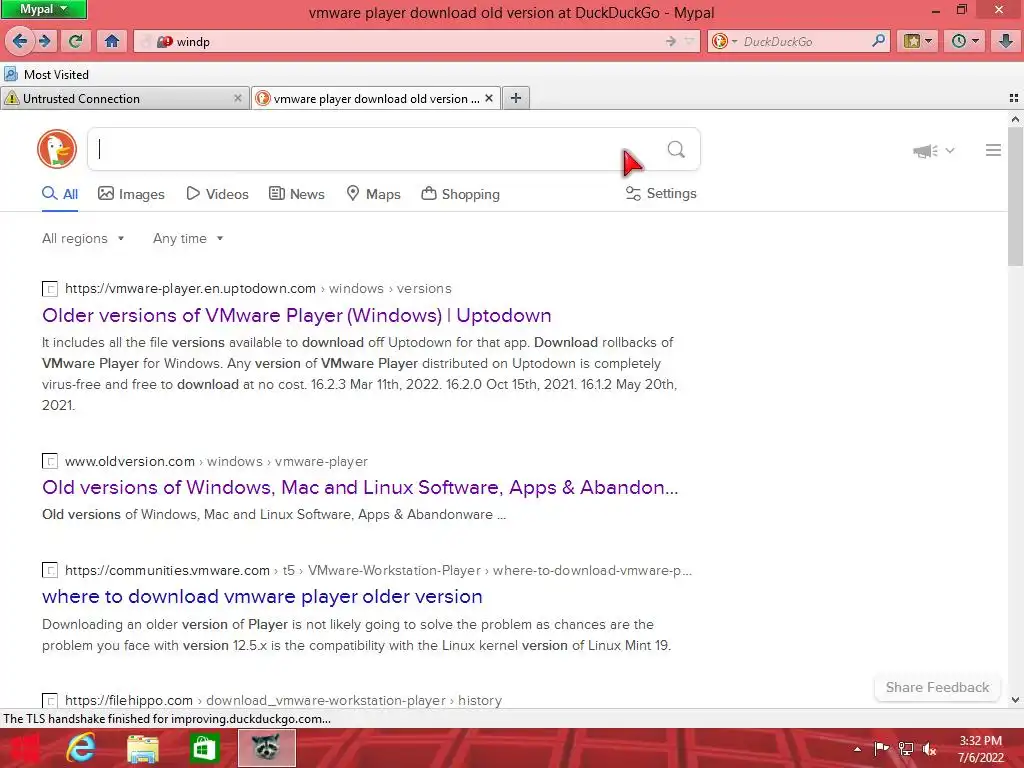Open the network tray icon
Image resolution: width=1024 pixels, height=768 pixels.
pos(906,749)
